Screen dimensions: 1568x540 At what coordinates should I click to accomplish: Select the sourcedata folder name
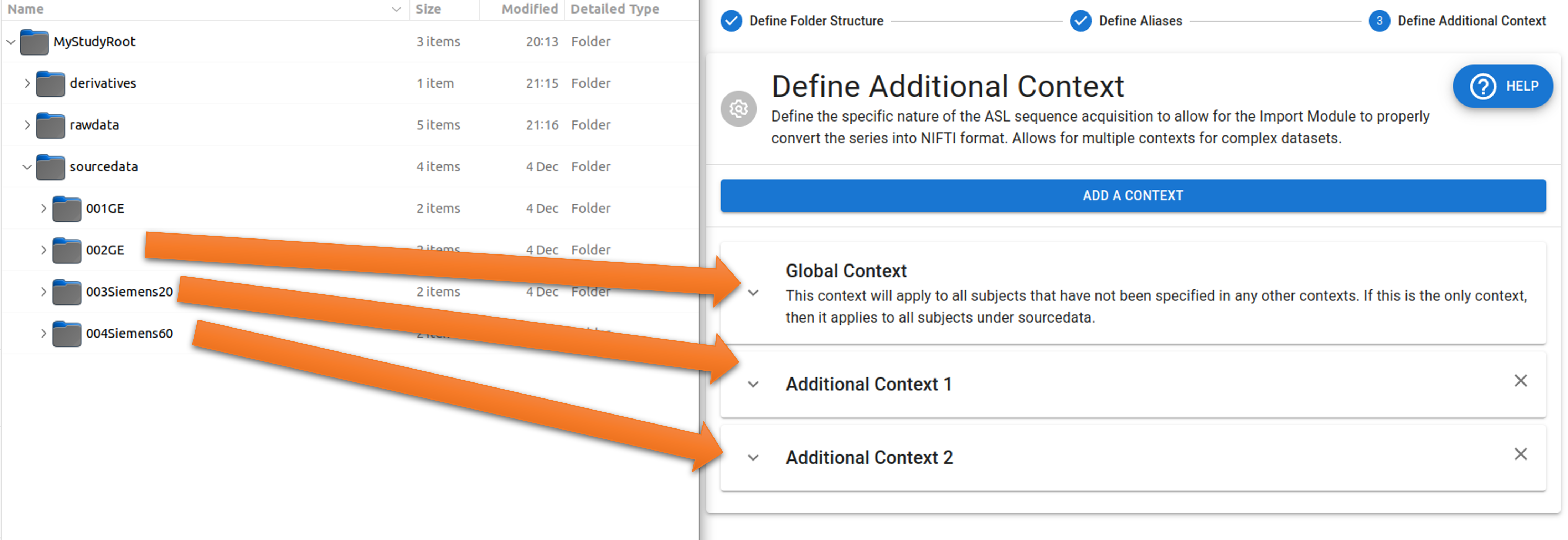pos(103,167)
